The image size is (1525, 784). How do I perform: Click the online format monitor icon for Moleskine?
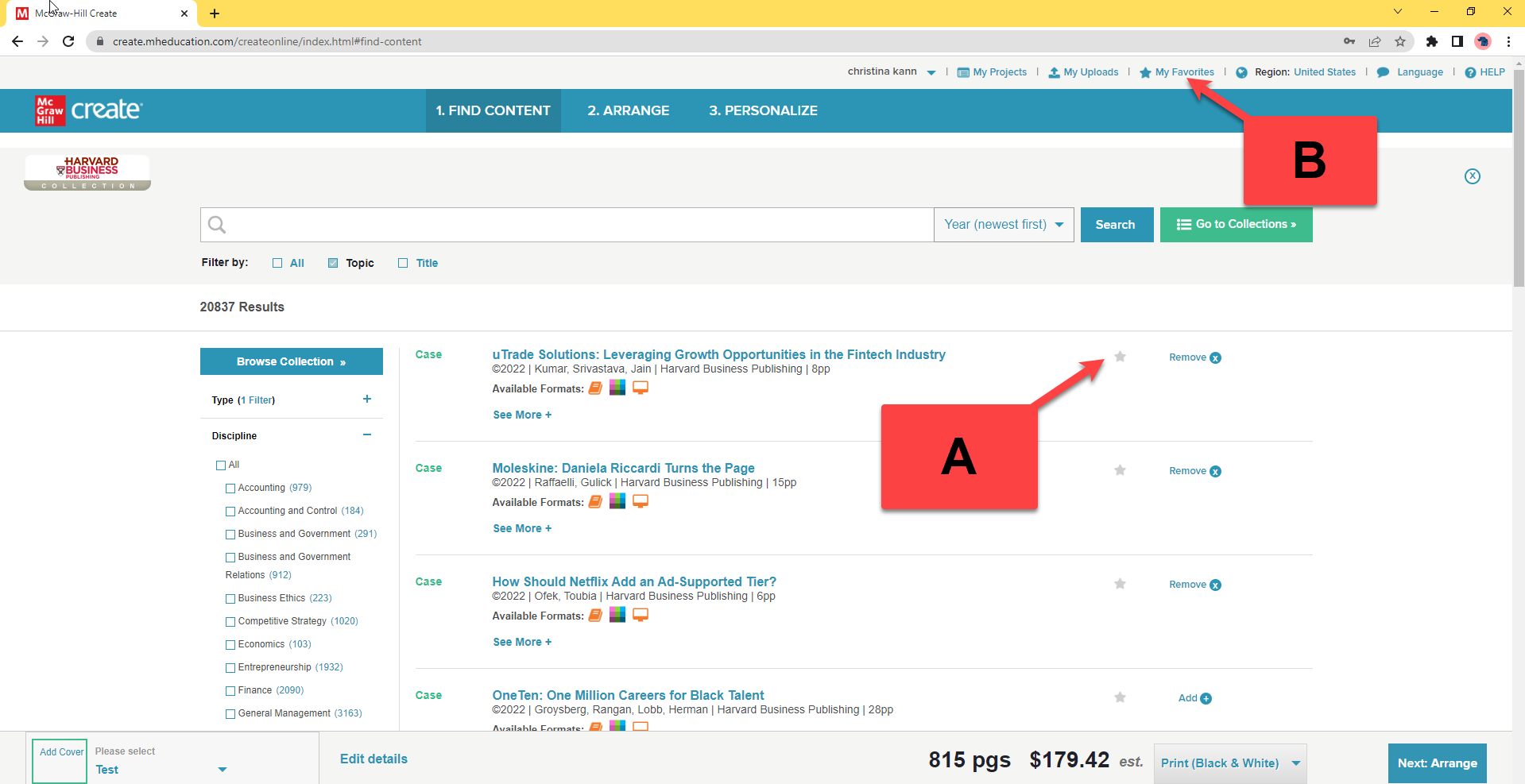[641, 501]
